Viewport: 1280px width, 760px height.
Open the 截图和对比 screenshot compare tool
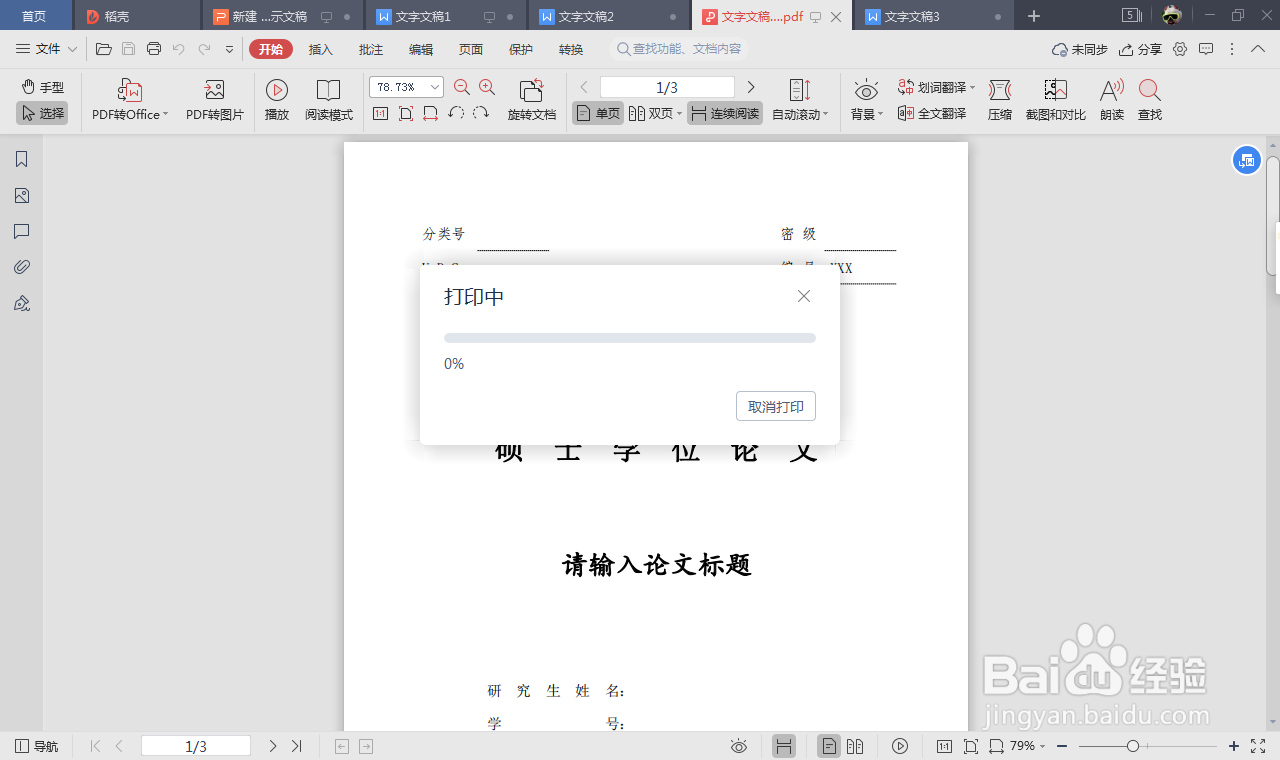[1054, 99]
